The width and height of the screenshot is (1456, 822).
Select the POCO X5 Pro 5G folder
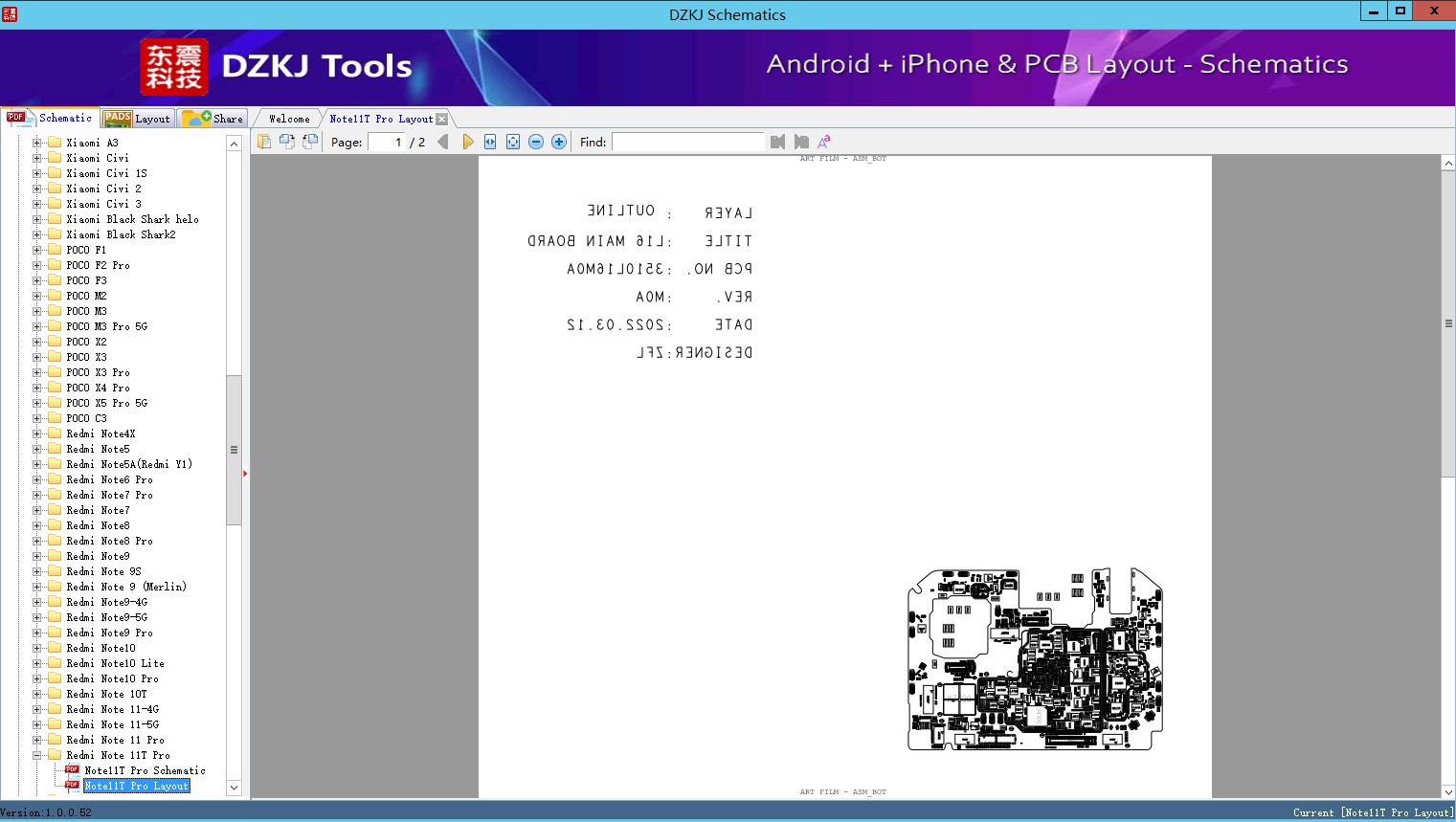[x=106, y=403]
